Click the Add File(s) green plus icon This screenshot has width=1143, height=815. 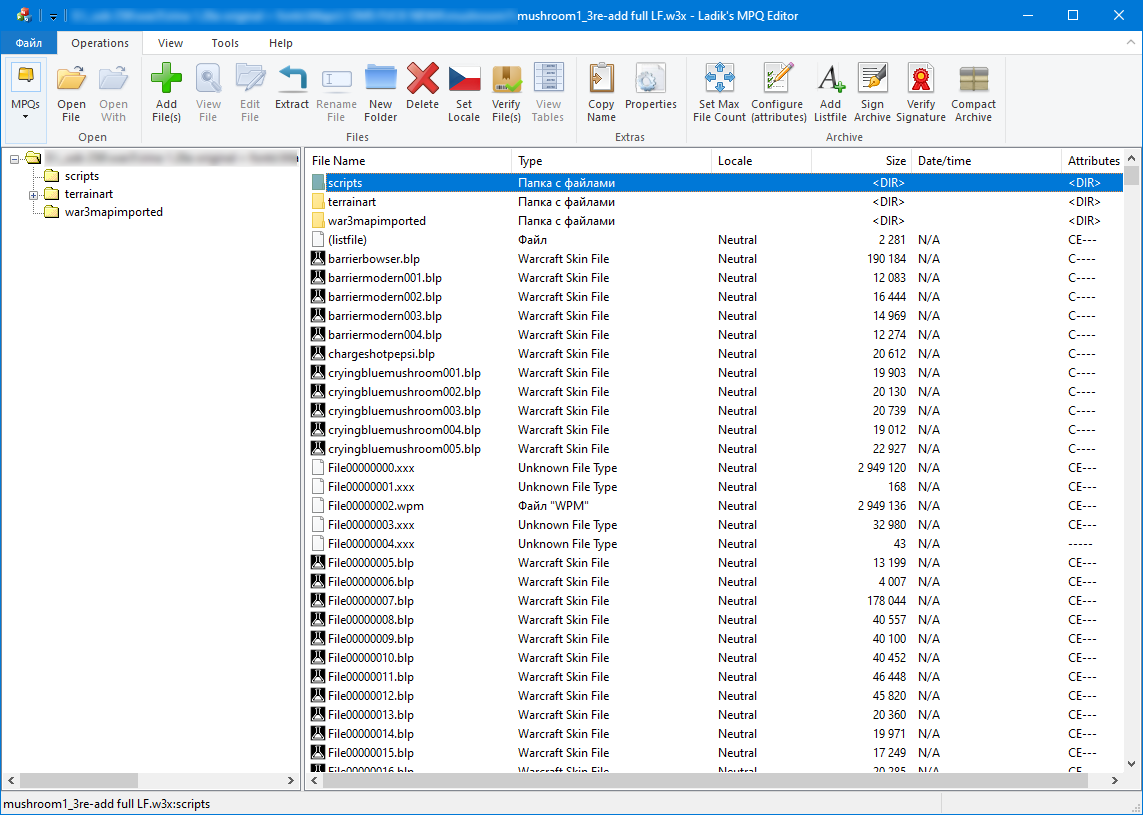point(166,78)
